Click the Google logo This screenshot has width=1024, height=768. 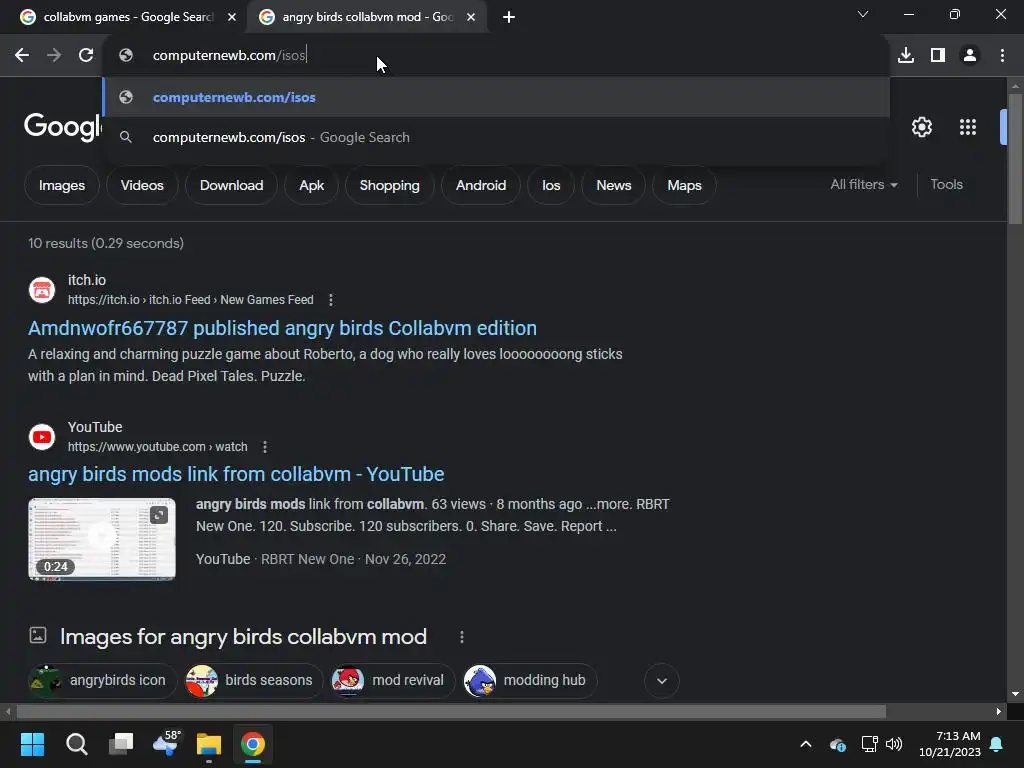pyautogui.click(x=62, y=126)
